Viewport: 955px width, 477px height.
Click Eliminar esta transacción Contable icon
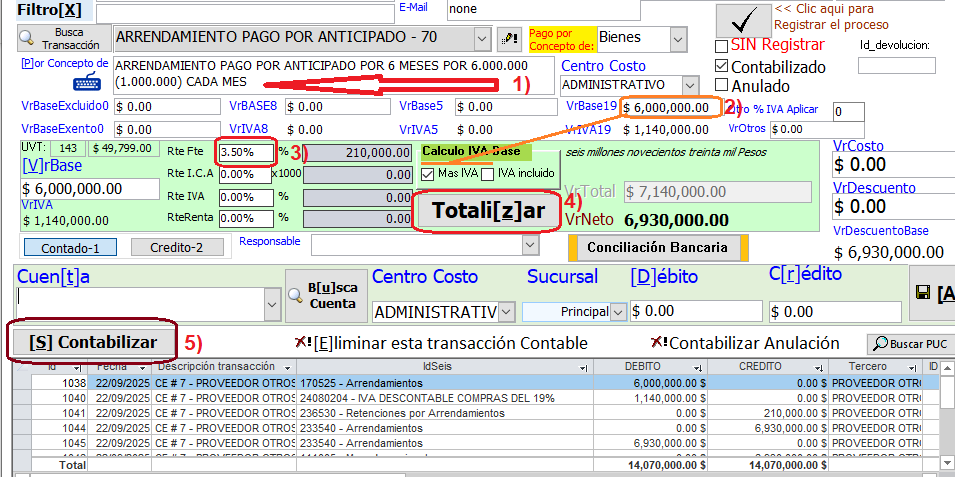(x=303, y=343)
